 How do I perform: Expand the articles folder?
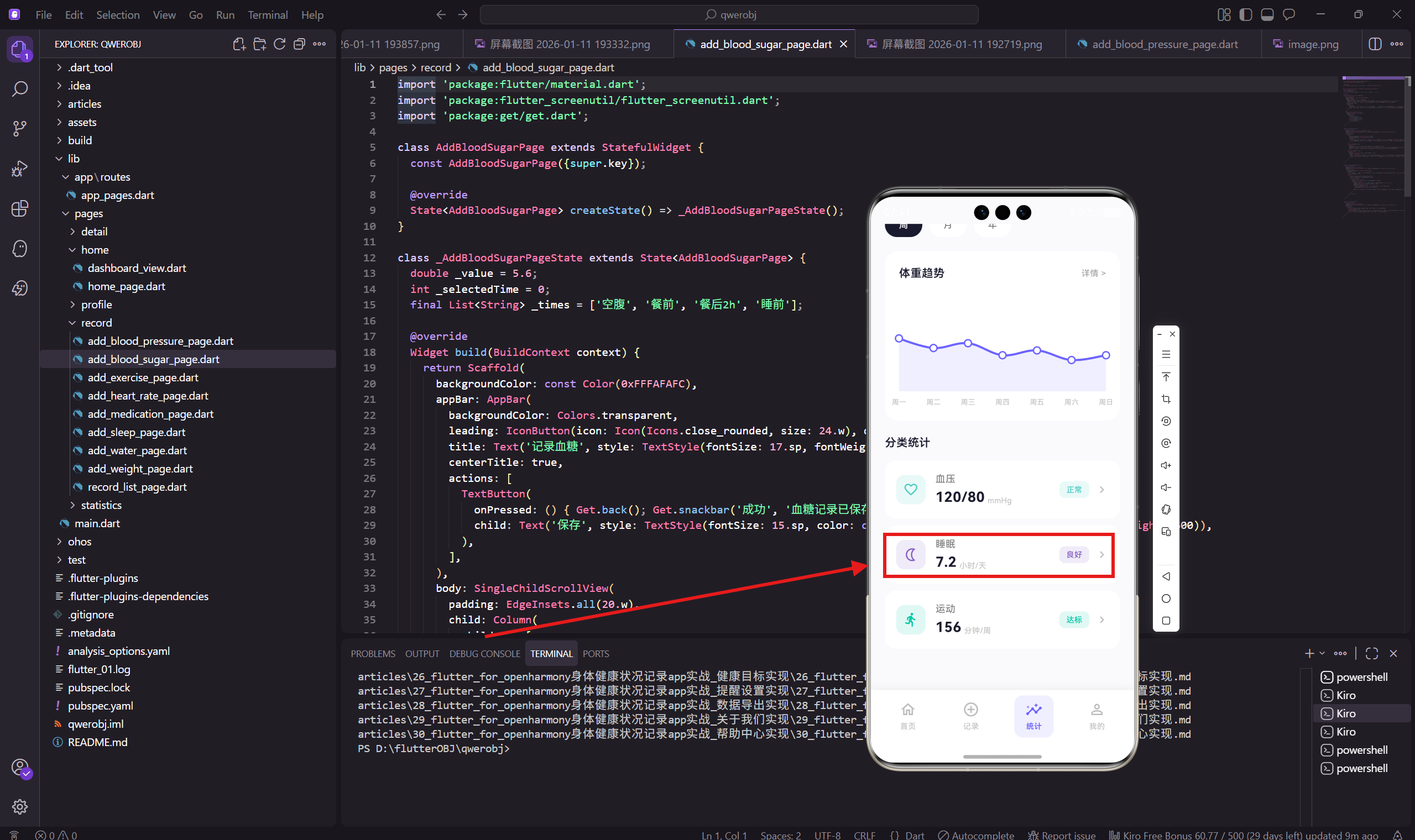point(85,104)
